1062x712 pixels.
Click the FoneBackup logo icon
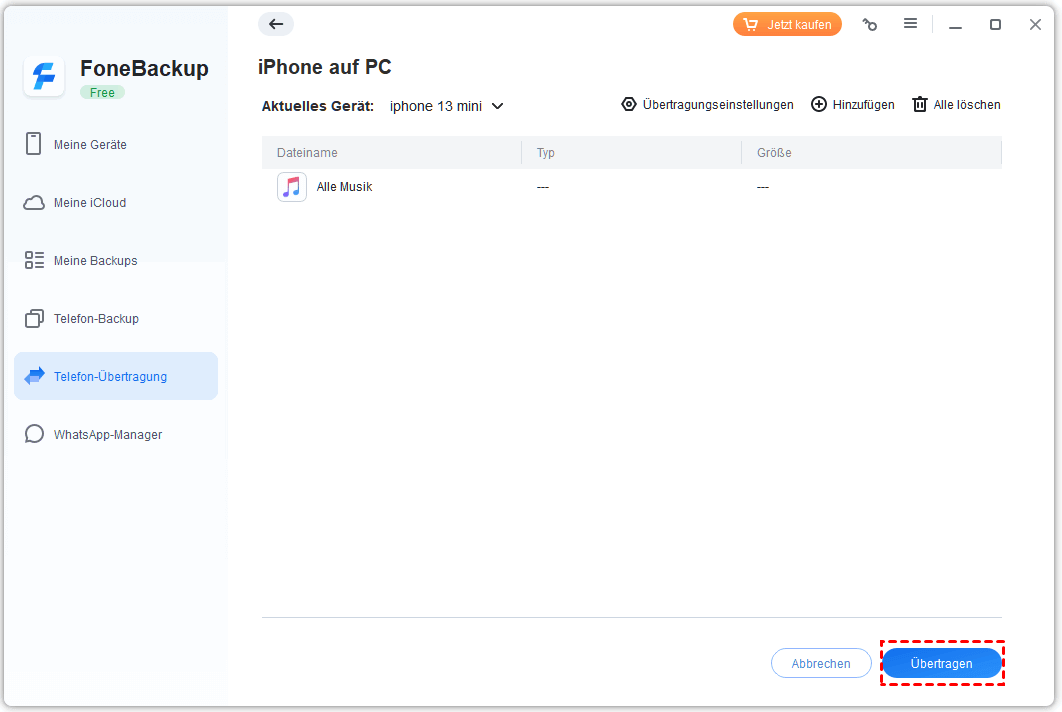click(x=44, y=77)
